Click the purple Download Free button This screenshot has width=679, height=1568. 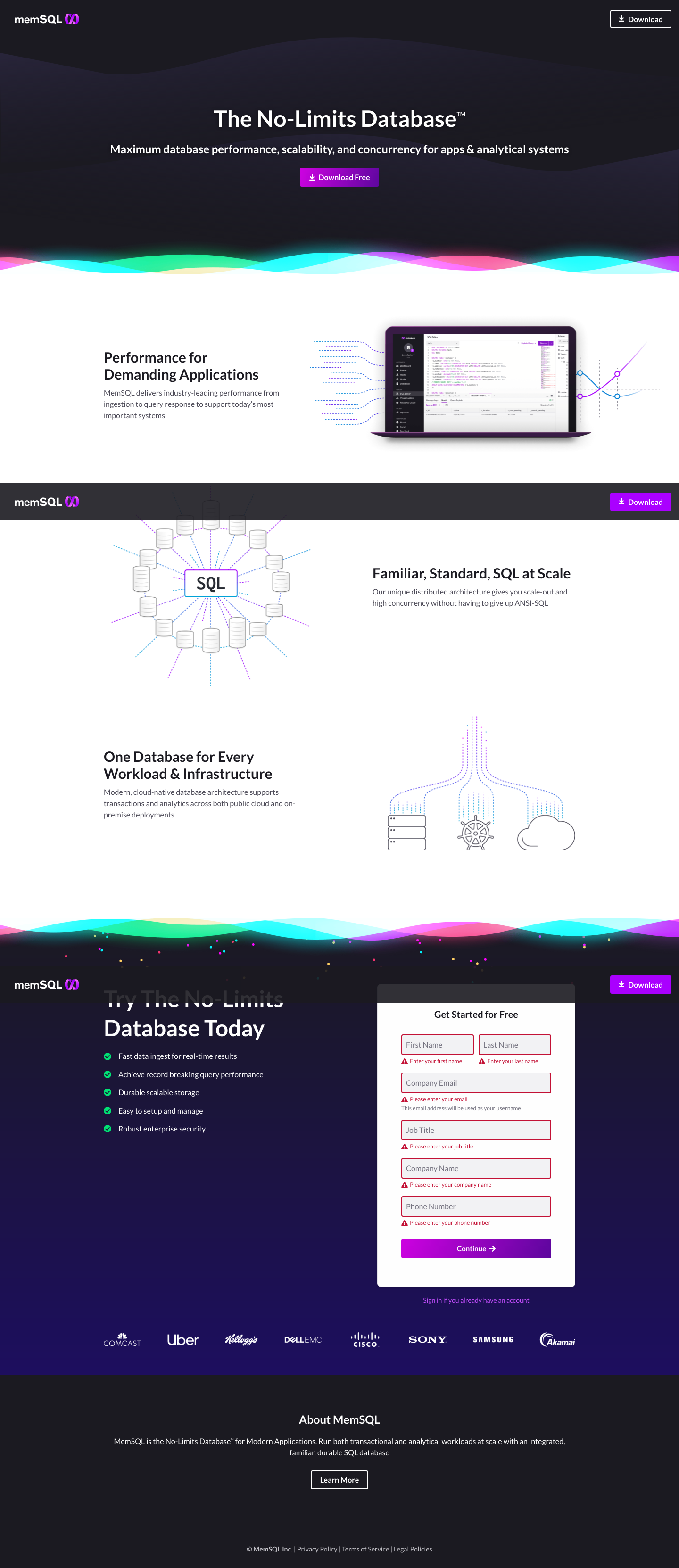(x=339, y=177)
